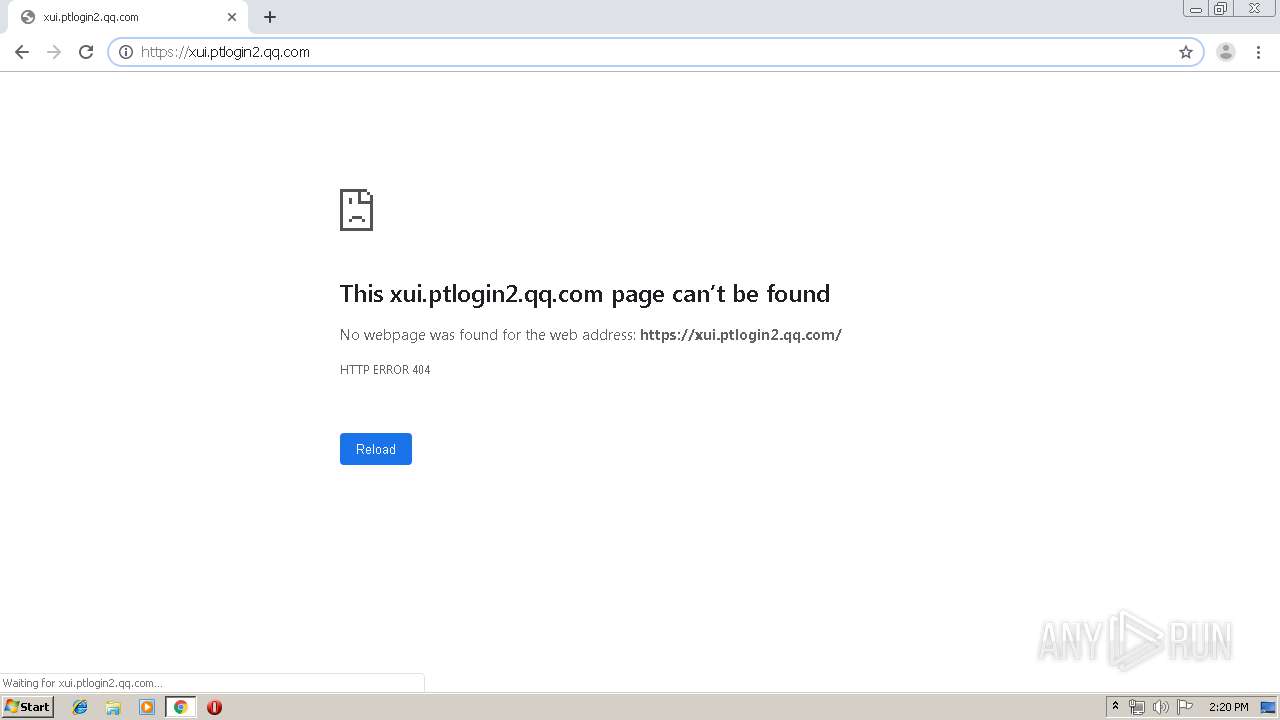Click the HTTP ERROR 404 text
This screenshot has height=720, width=1280.
pos(385,370)
